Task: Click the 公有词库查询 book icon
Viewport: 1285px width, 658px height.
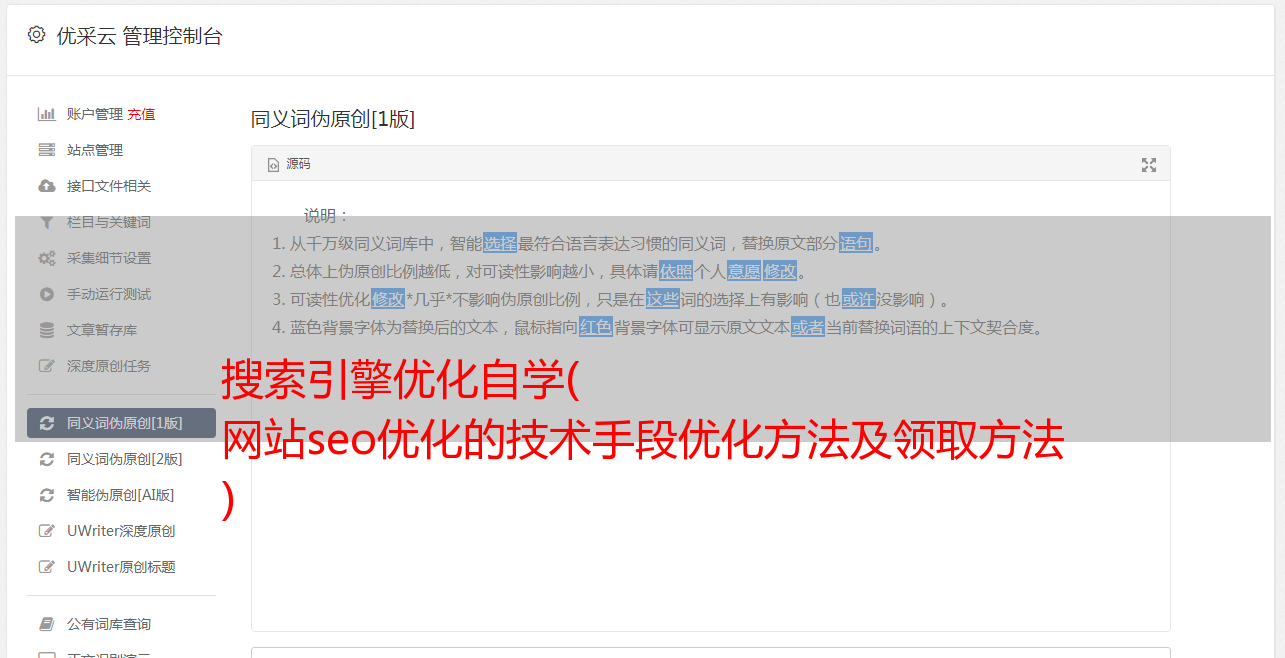Action: point(46,624)
